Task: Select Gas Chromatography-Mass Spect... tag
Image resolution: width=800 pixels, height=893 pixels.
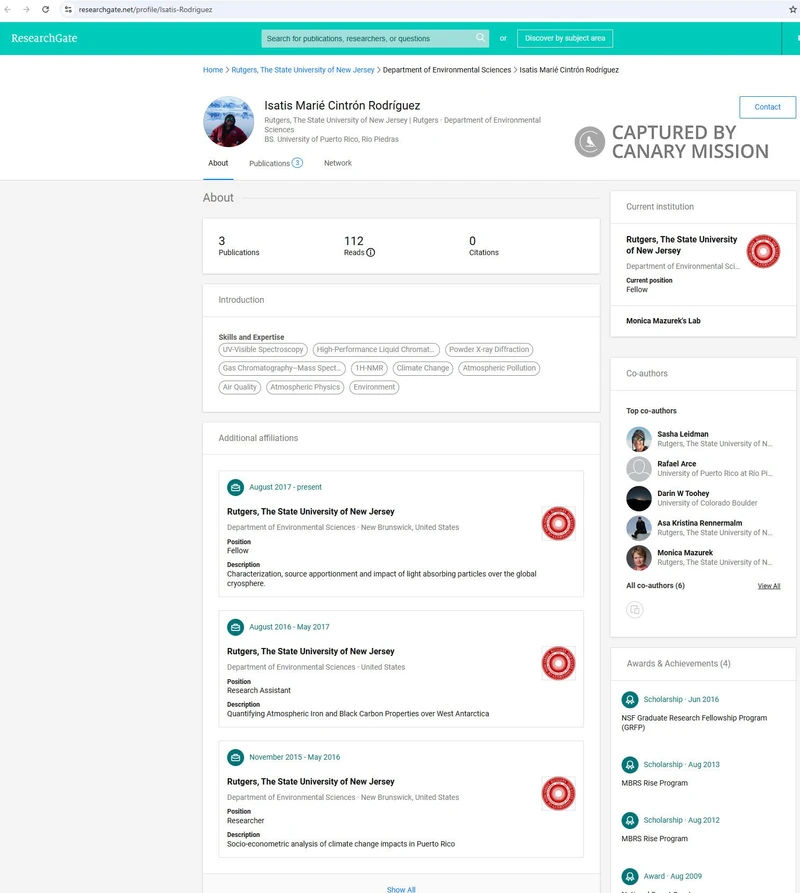Action: [282, 368]
